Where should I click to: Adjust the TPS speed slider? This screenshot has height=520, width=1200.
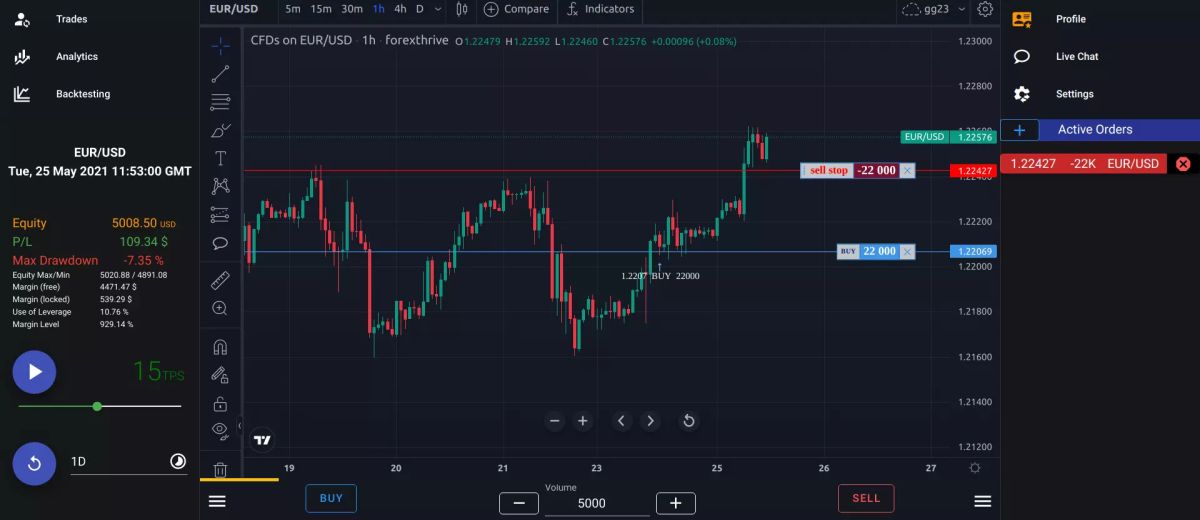tap(97, 406)
